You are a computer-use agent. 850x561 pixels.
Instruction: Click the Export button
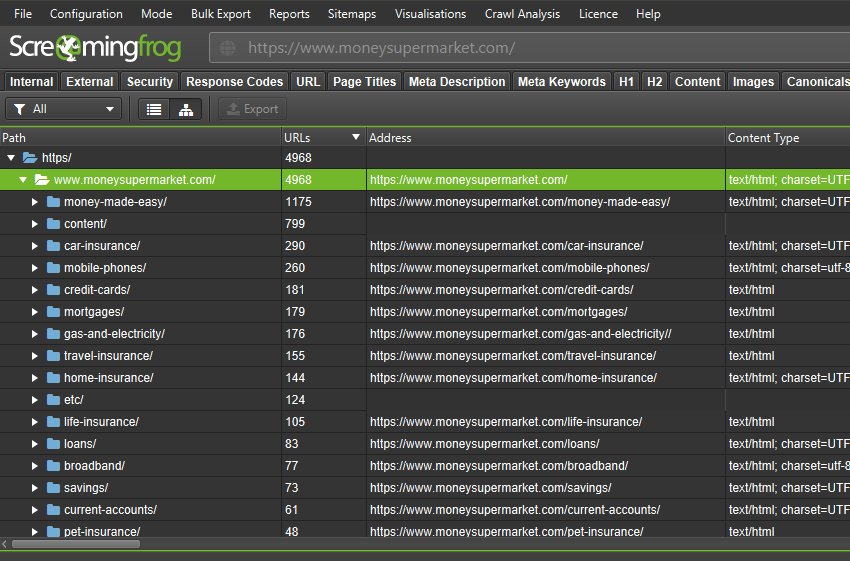[x=252, y=109]
